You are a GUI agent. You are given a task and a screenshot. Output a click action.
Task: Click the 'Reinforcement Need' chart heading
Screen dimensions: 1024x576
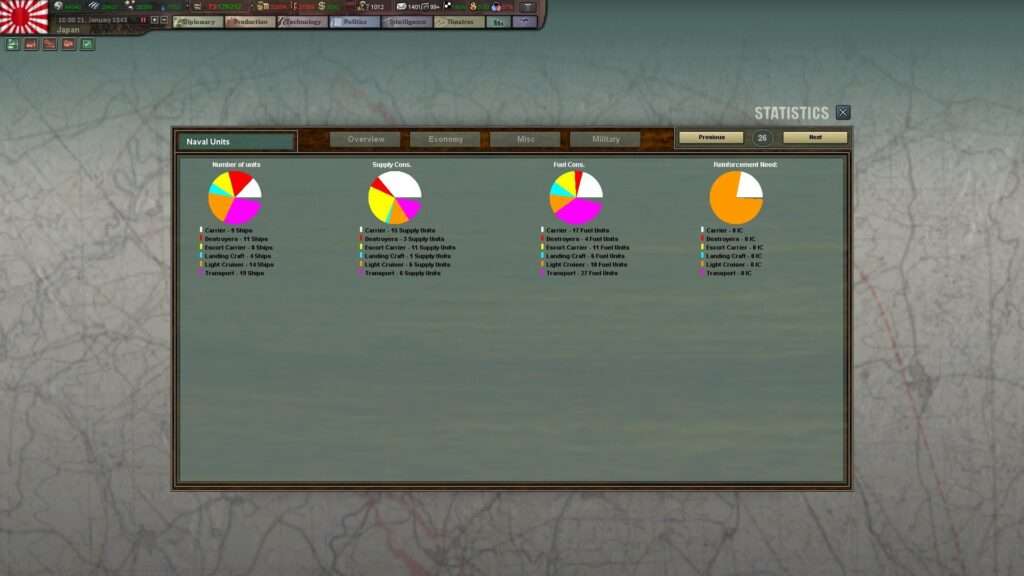(x=745, y=165)
